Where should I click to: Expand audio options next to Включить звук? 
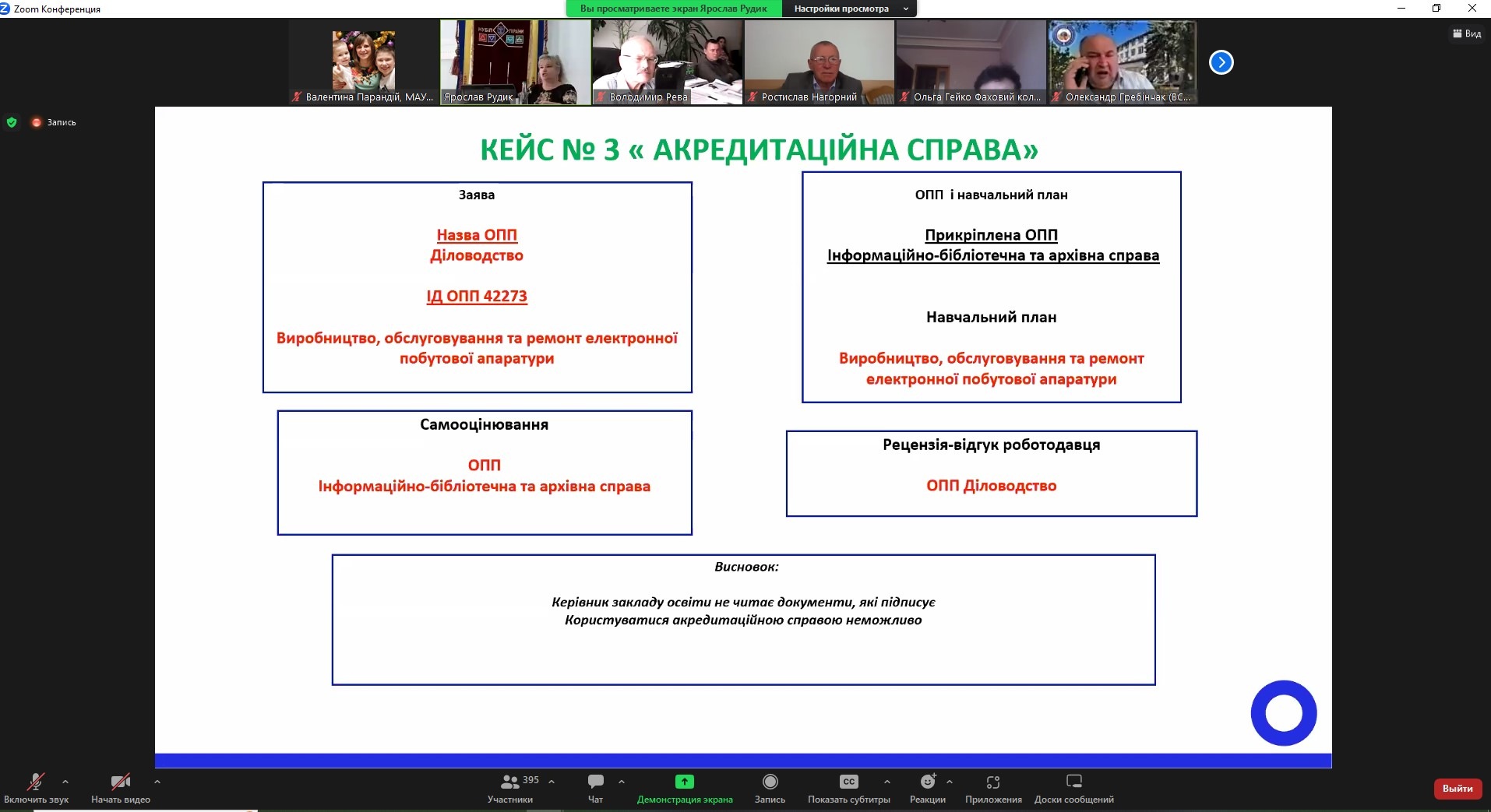tap(65, 781)
